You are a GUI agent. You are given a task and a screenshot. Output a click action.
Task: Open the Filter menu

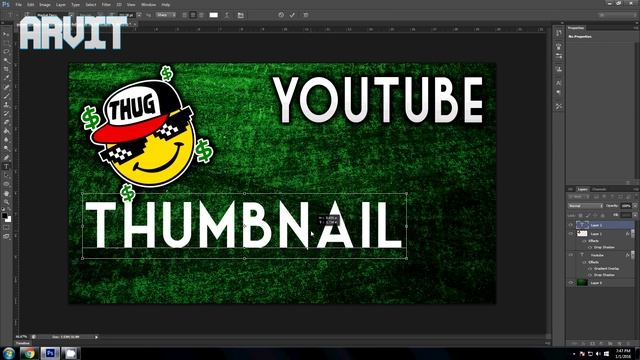(x=106, y=4)
